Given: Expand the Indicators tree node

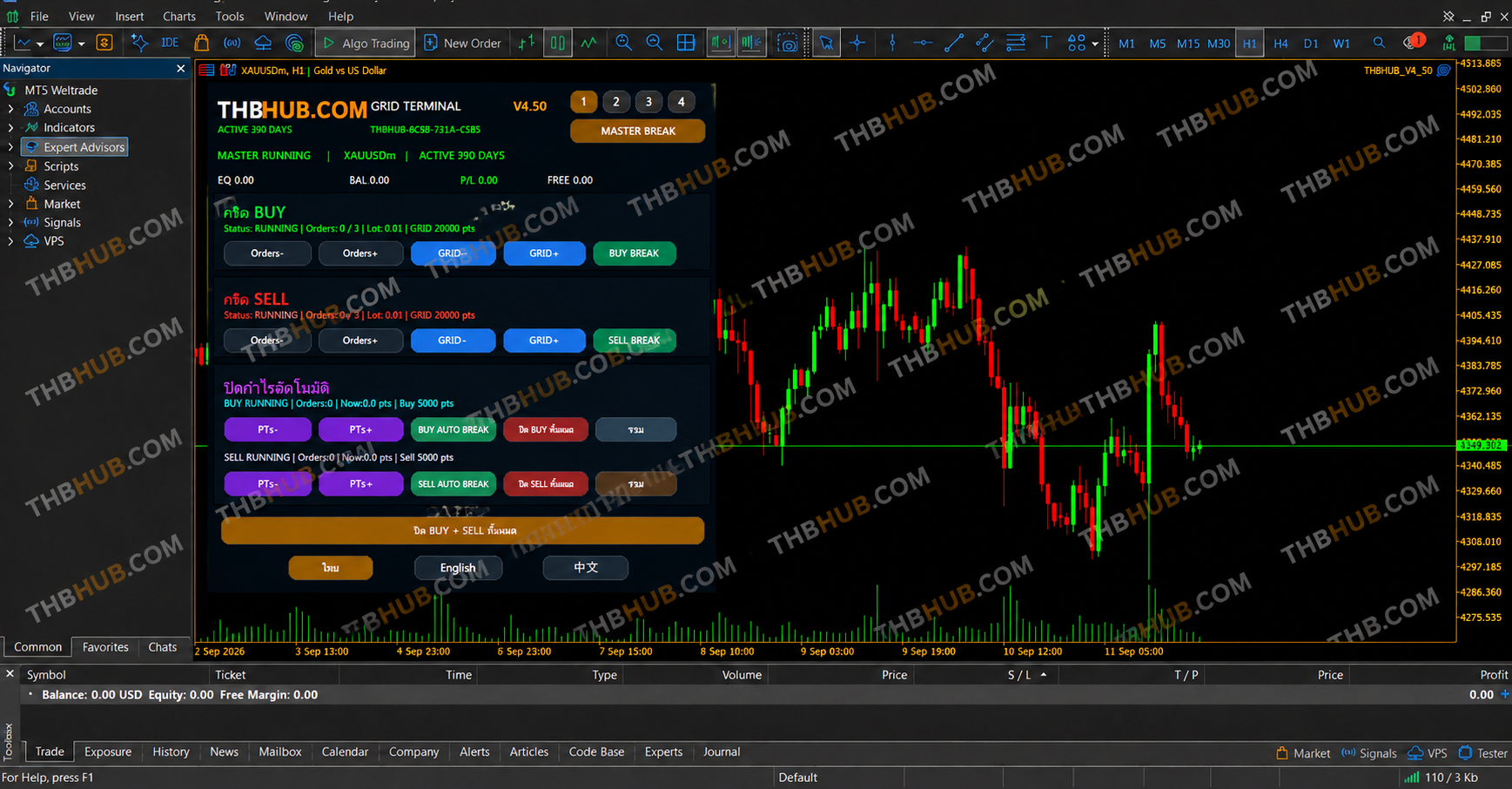Looking at the screenshot, I should point(10,127).
